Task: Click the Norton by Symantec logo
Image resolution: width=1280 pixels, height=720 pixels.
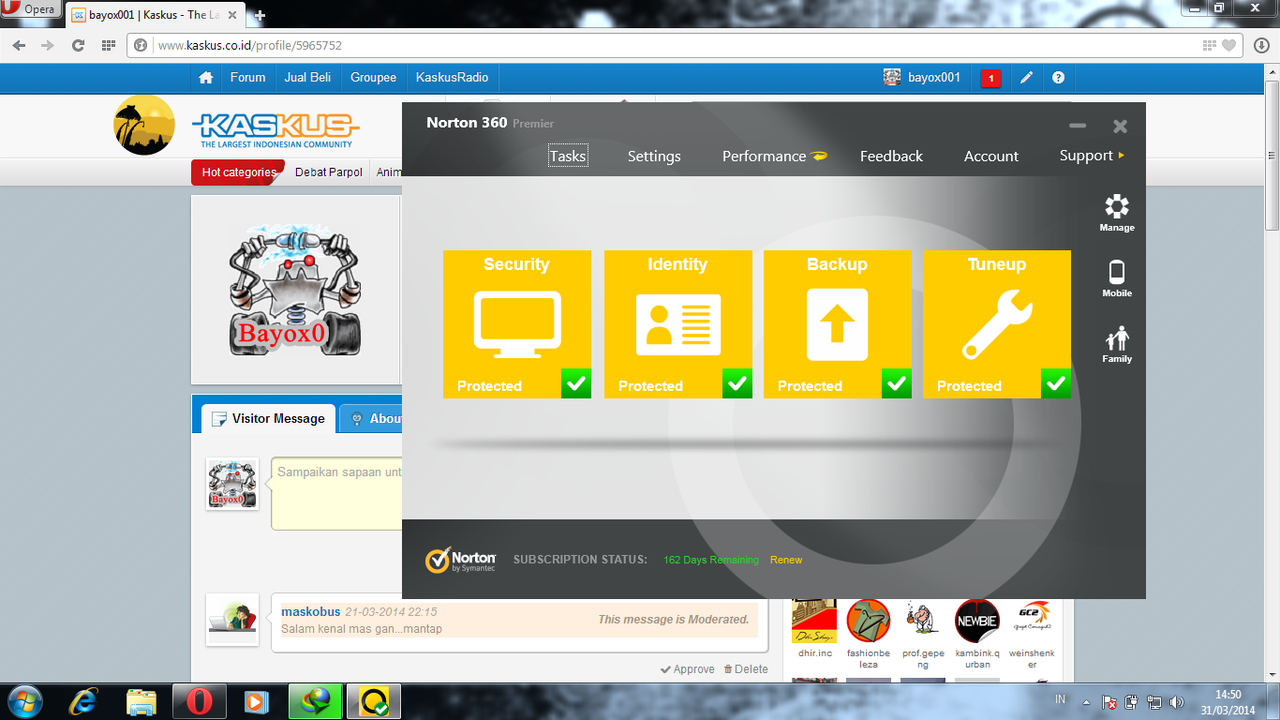Action: tap(461, 560)
